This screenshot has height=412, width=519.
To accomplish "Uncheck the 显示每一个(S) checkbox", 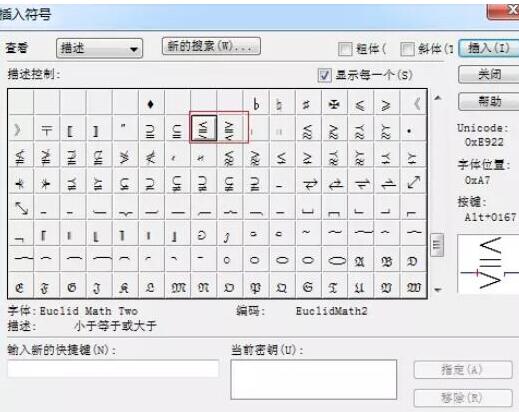I will [x=324, y=75].
